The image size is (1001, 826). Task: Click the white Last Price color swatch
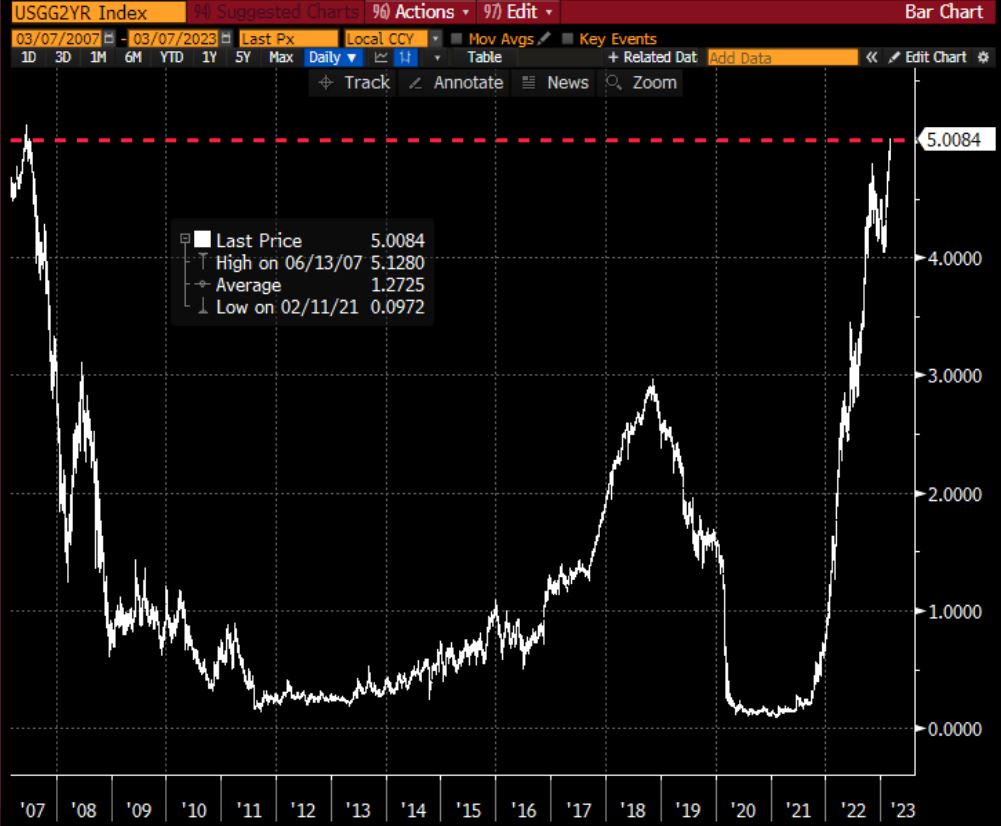[x=202, y=239]
